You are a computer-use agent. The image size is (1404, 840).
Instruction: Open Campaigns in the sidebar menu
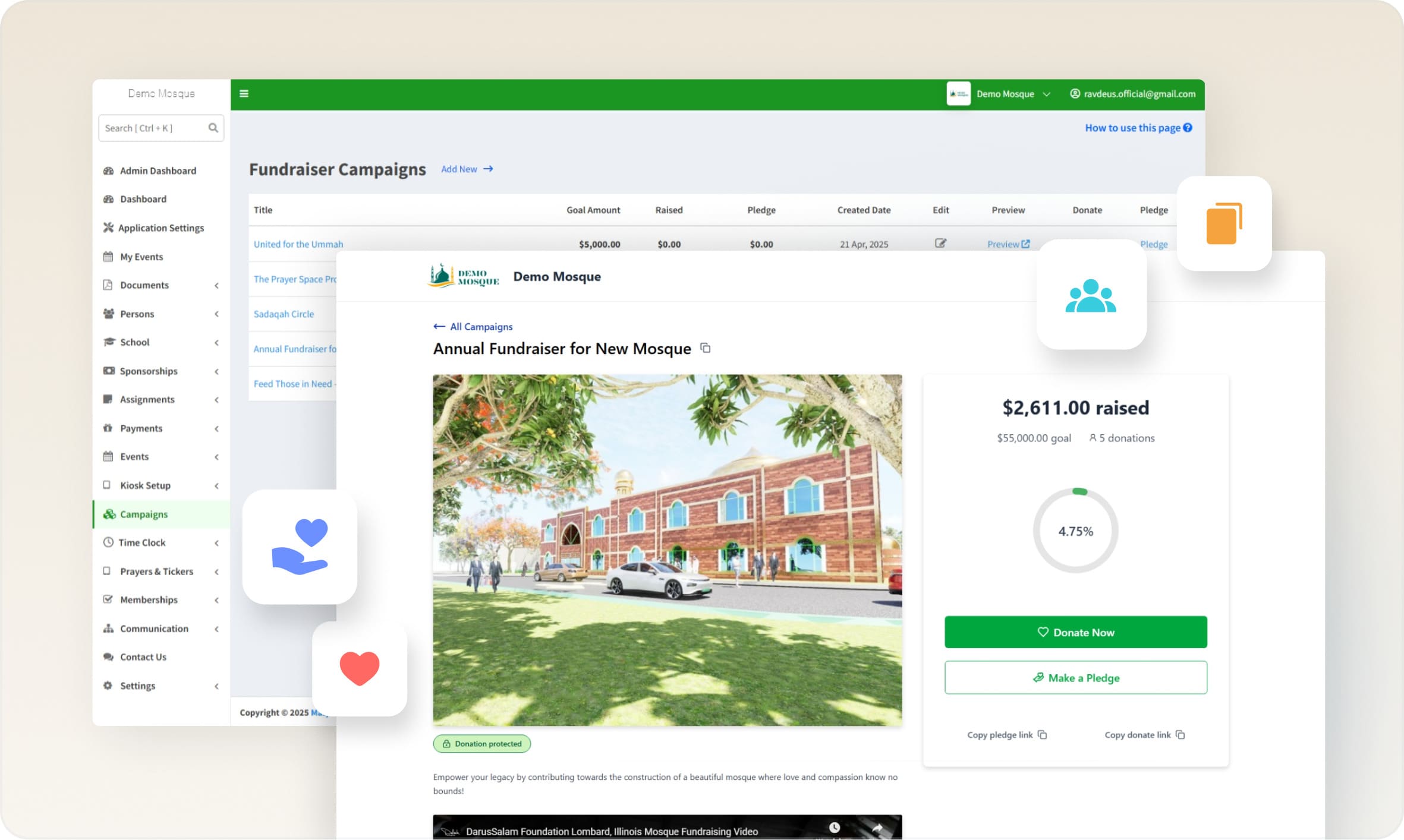pos(161,514)
